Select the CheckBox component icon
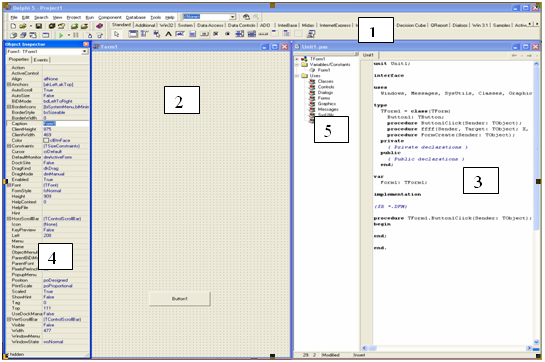The width and height of the screenshot is (545, 362). [216, 34]
